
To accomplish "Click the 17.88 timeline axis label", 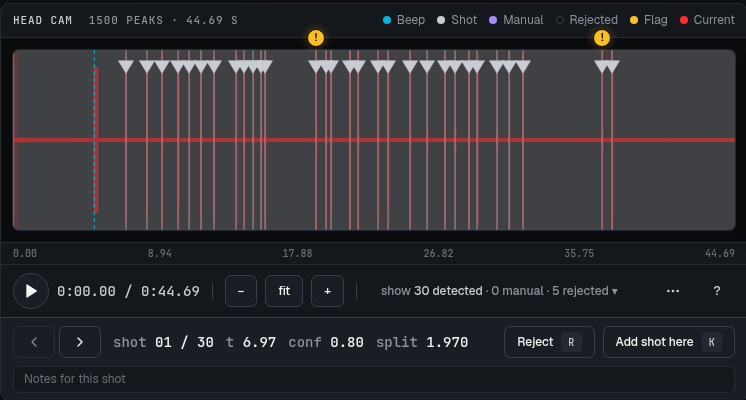I will tap(297, 254).
